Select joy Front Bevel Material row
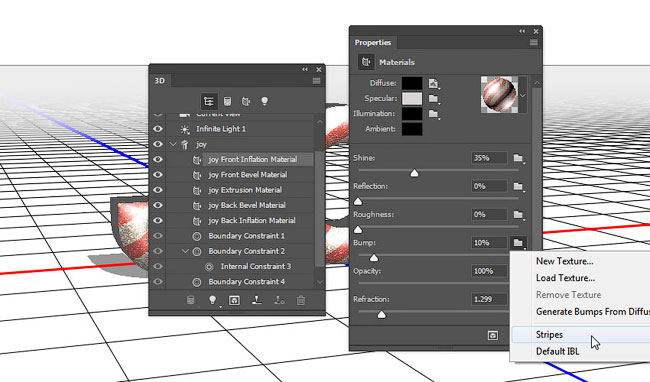 (247, 175)
